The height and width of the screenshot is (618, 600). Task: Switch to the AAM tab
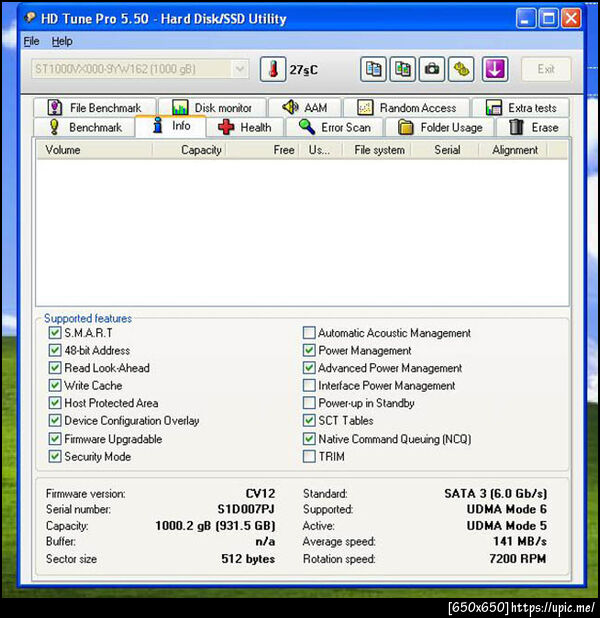click(x=305, y=107)
